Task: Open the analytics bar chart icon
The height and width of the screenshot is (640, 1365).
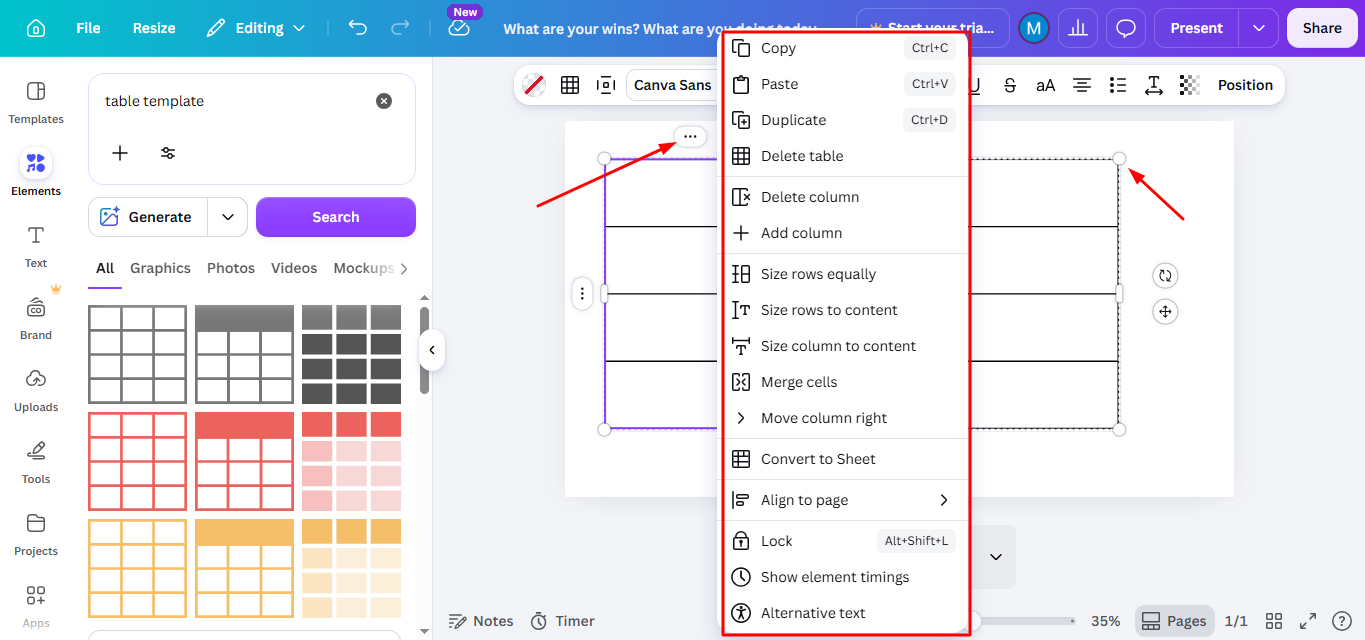Action: 1078,28
